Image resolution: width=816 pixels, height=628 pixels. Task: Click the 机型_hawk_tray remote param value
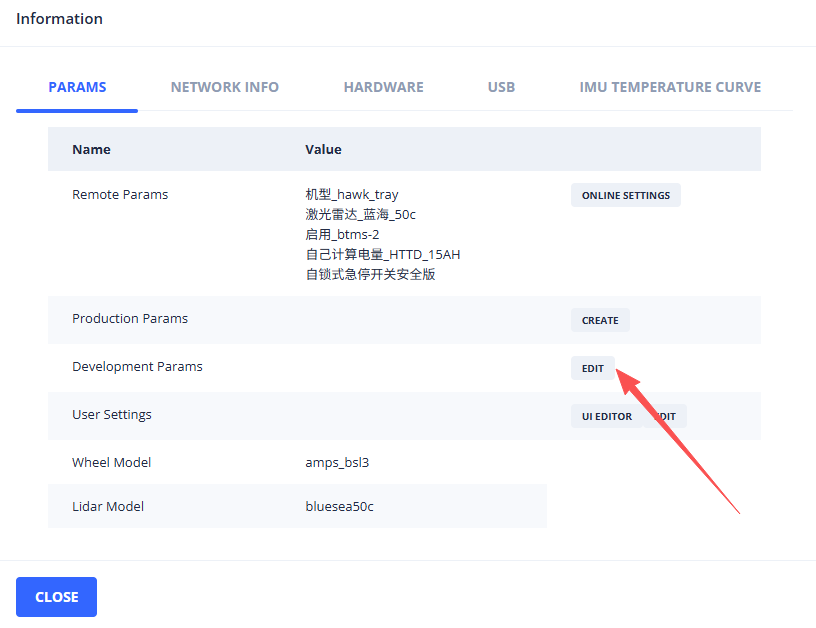[351, 195]
